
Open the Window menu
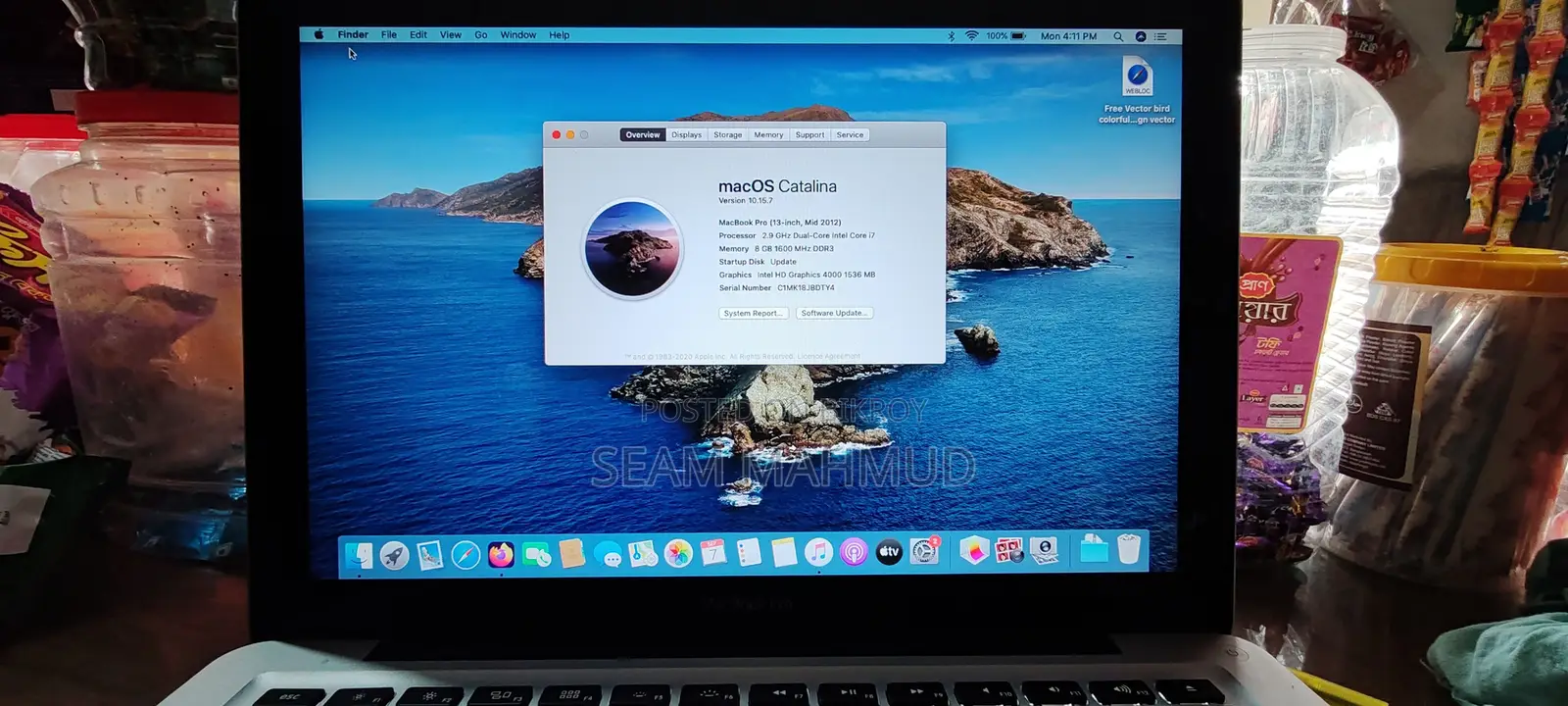point(518,34)
